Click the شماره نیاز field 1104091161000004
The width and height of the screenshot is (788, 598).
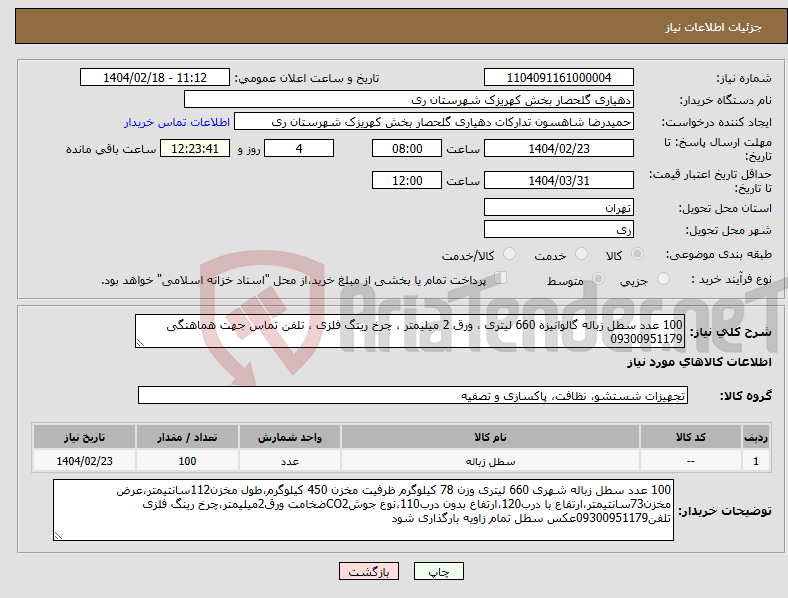[559, 77]
